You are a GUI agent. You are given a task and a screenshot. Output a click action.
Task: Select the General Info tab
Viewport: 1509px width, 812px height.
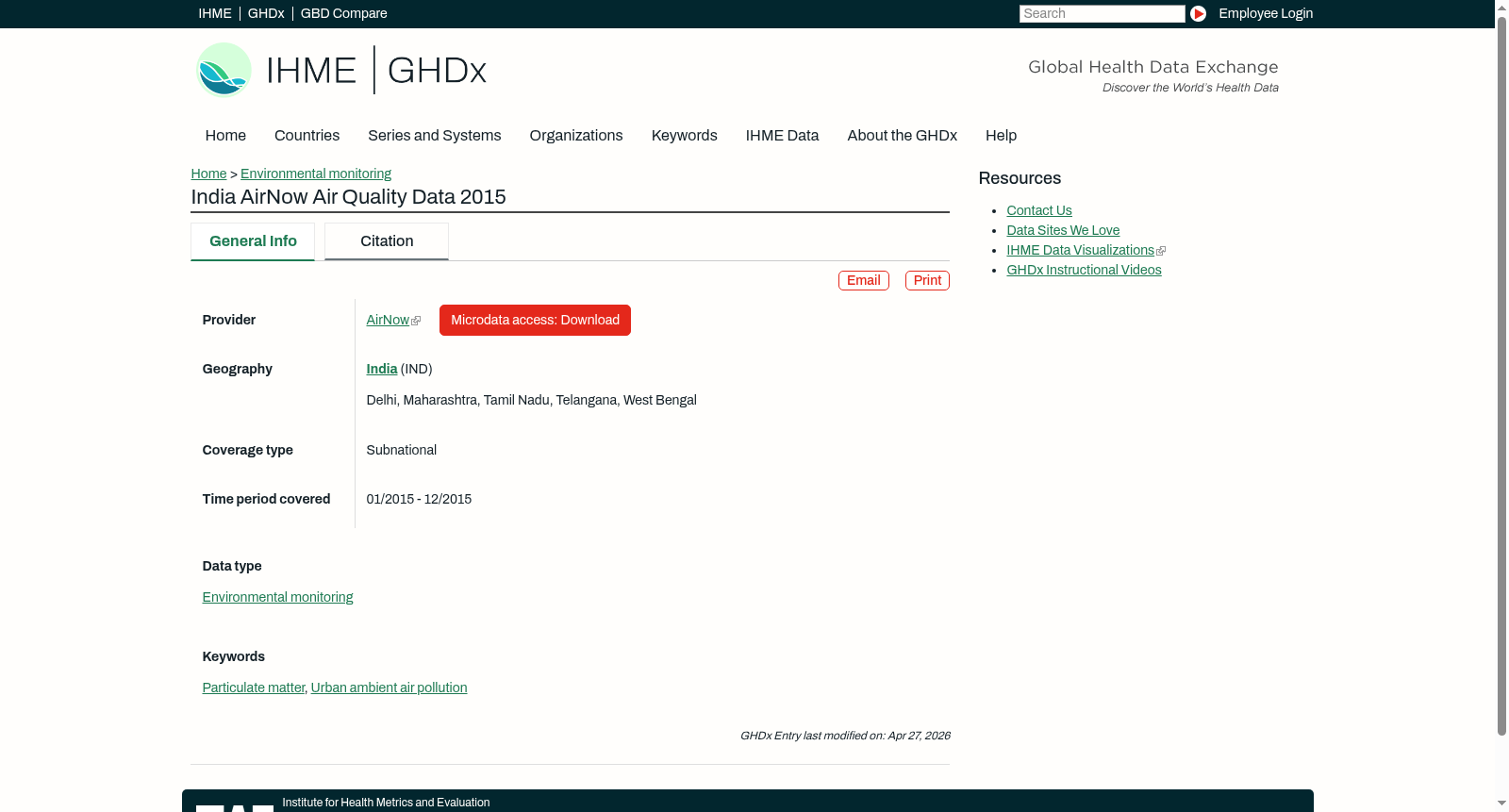pyautogui.click(x=253, y=241)
